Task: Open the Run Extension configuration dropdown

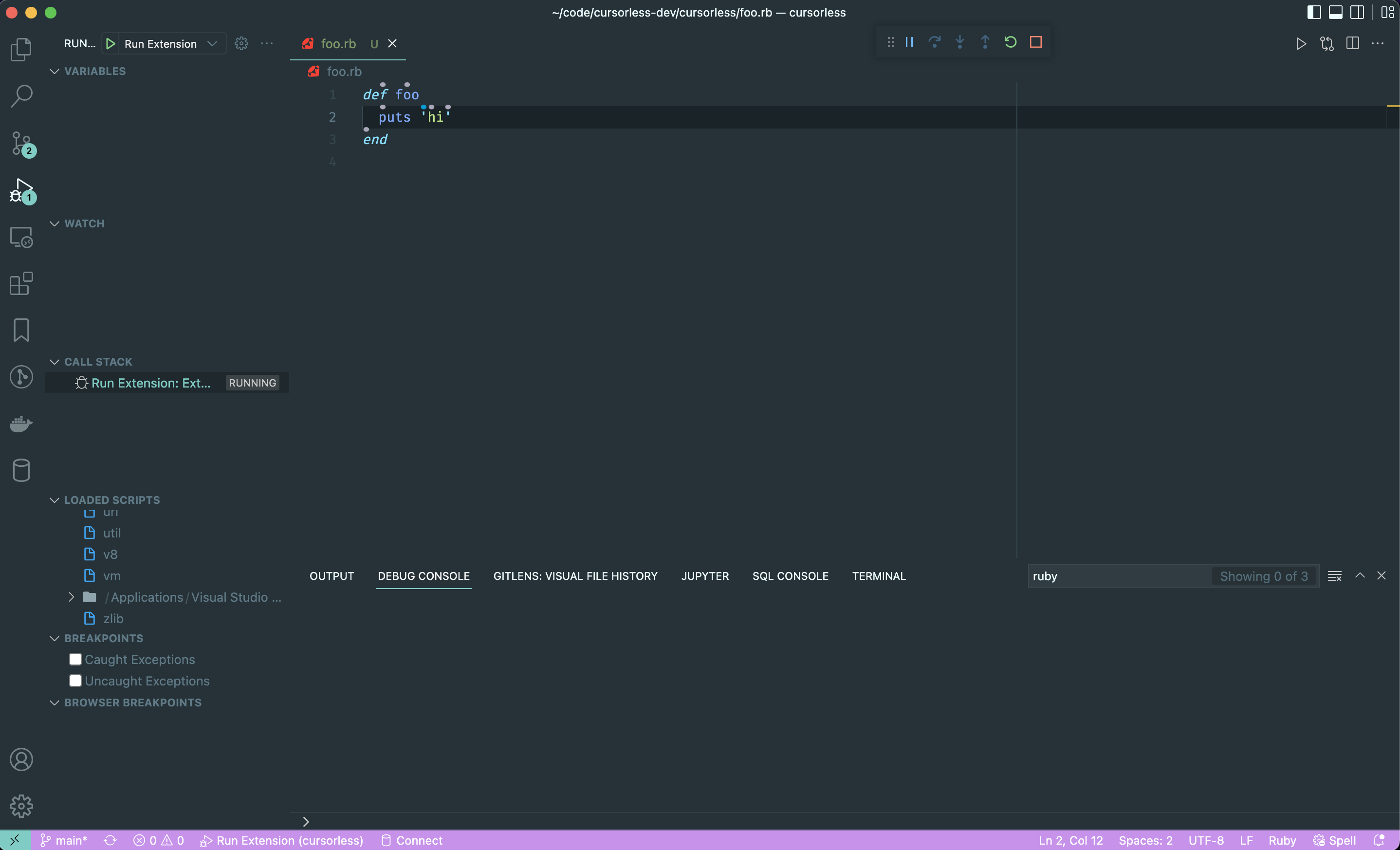Action: pos(212,43)
